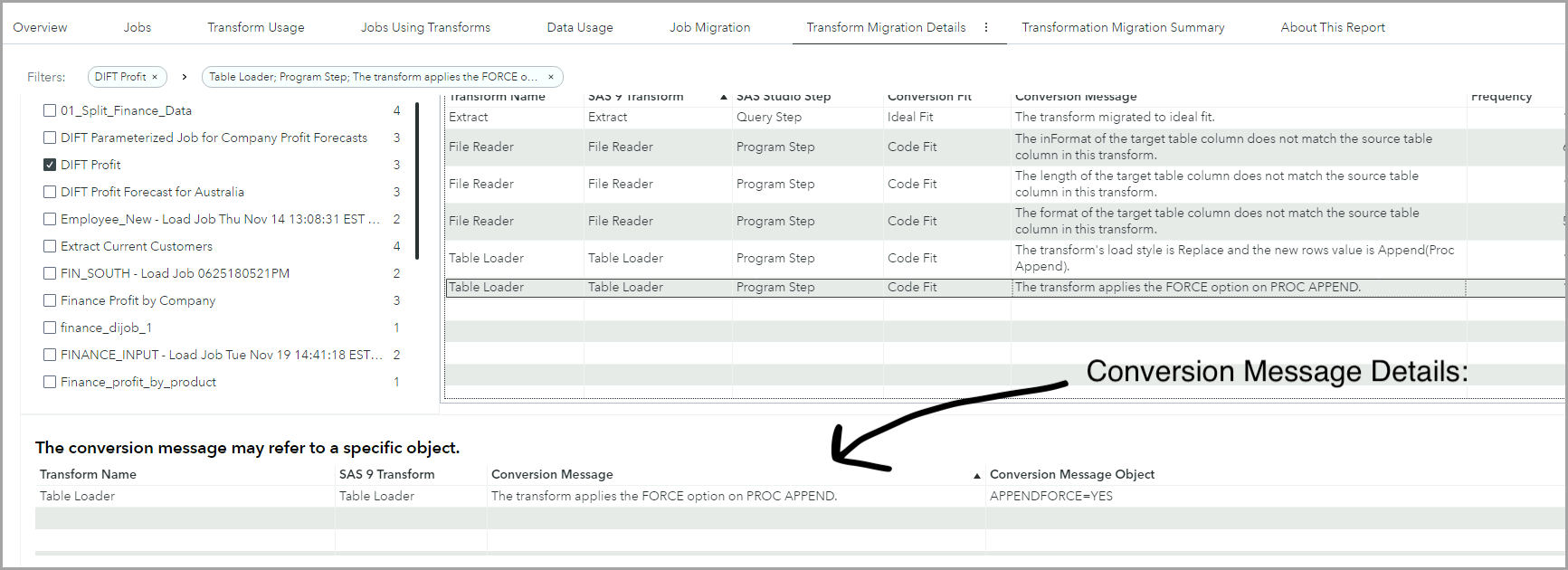Go to Transformation Migration Summary tab
The image size is (1568, 570).
point(1123,27)
